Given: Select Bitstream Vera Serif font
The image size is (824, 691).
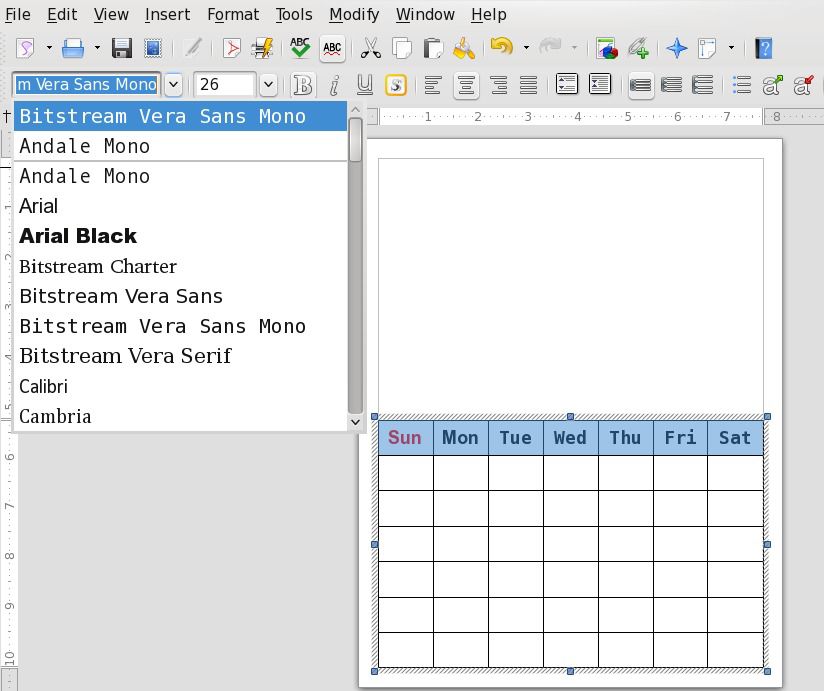Looking at the screenshot, I should [x=125, y=356].
